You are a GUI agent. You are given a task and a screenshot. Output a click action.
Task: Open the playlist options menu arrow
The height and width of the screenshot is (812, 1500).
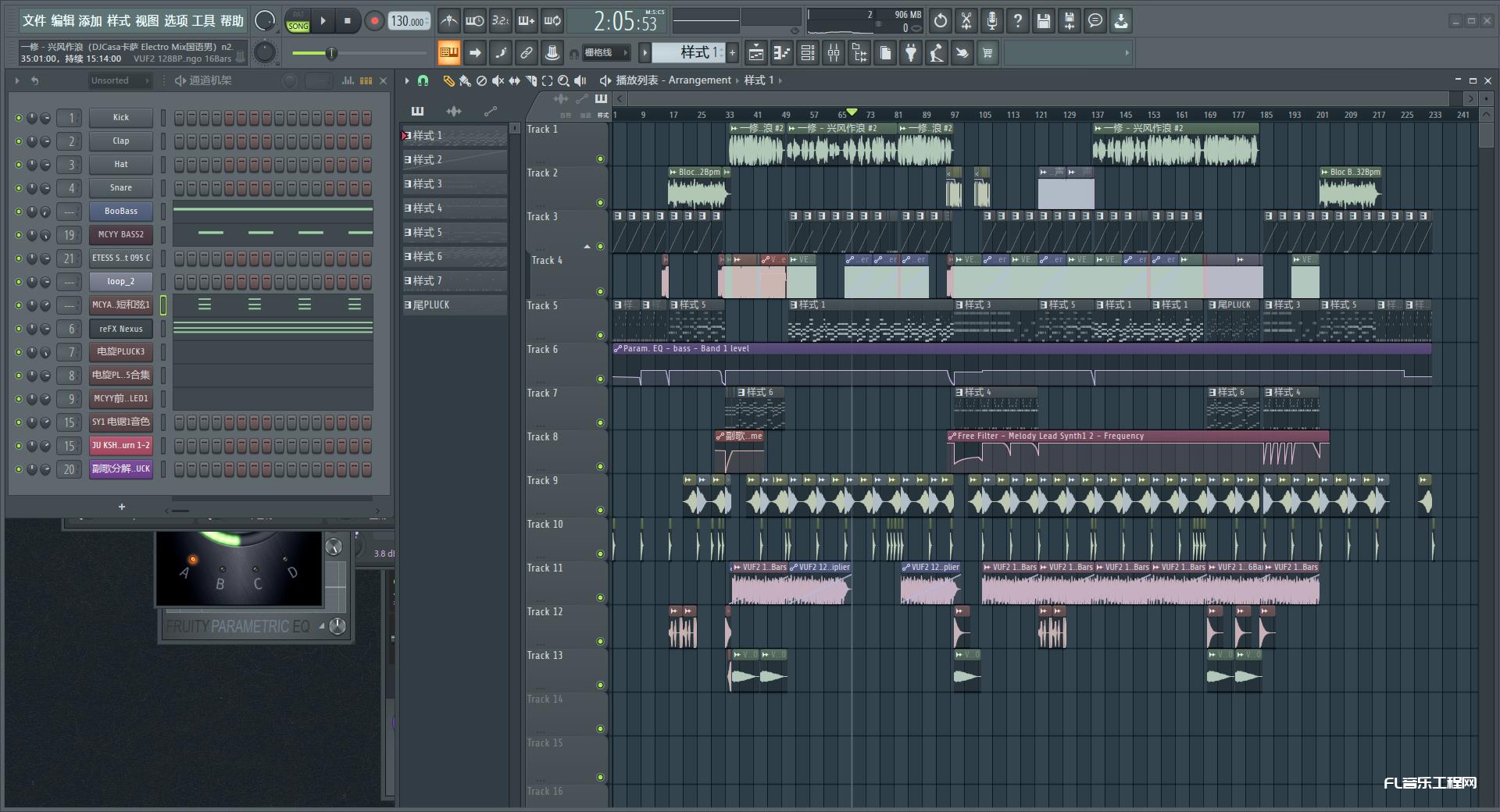tap(407, 80)
